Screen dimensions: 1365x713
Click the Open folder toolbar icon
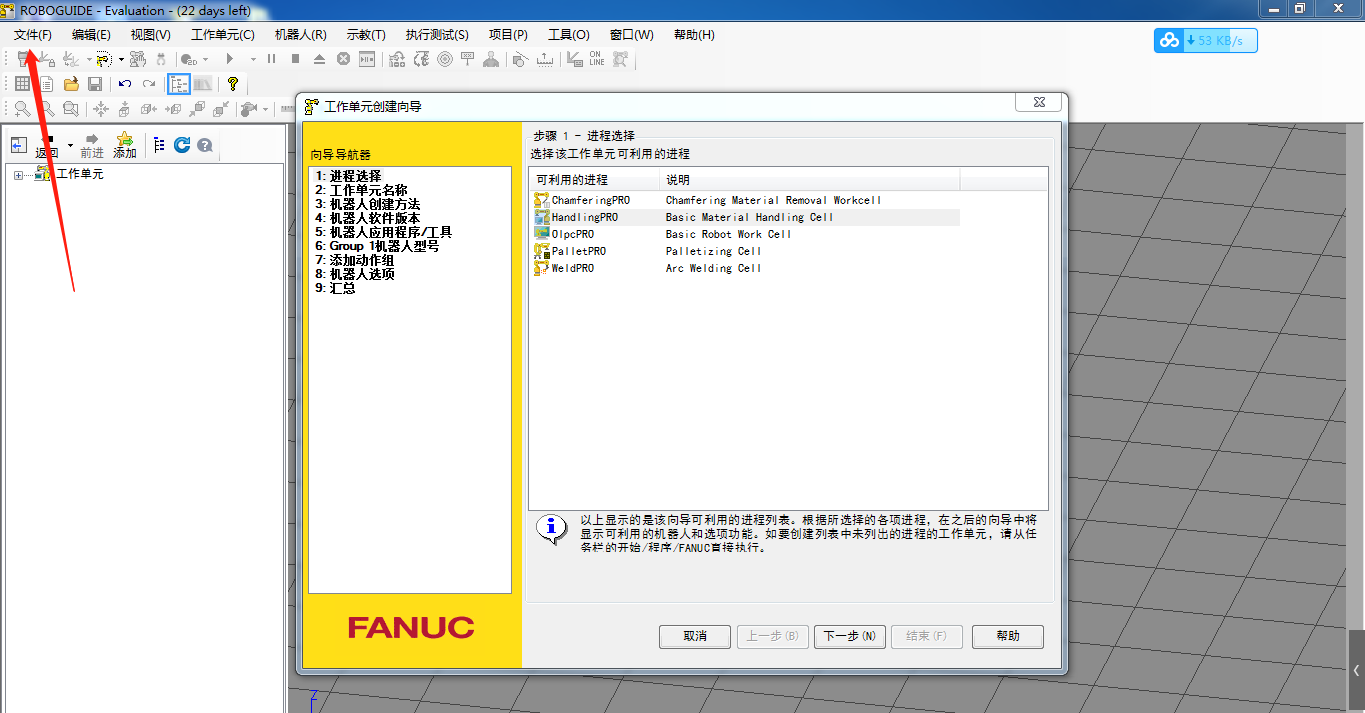71,84
